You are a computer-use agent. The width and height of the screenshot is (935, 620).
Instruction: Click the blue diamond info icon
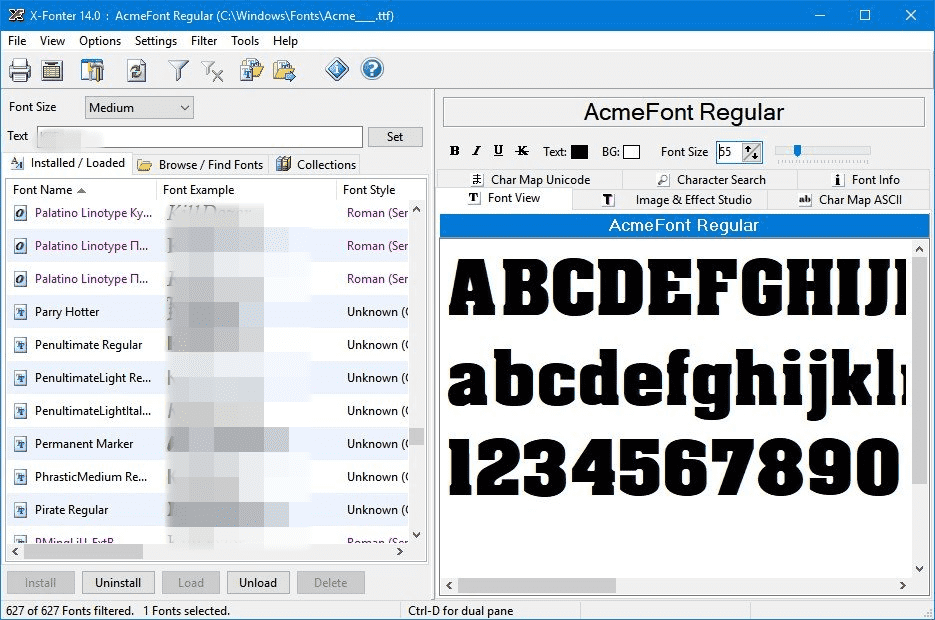(337, 70)
